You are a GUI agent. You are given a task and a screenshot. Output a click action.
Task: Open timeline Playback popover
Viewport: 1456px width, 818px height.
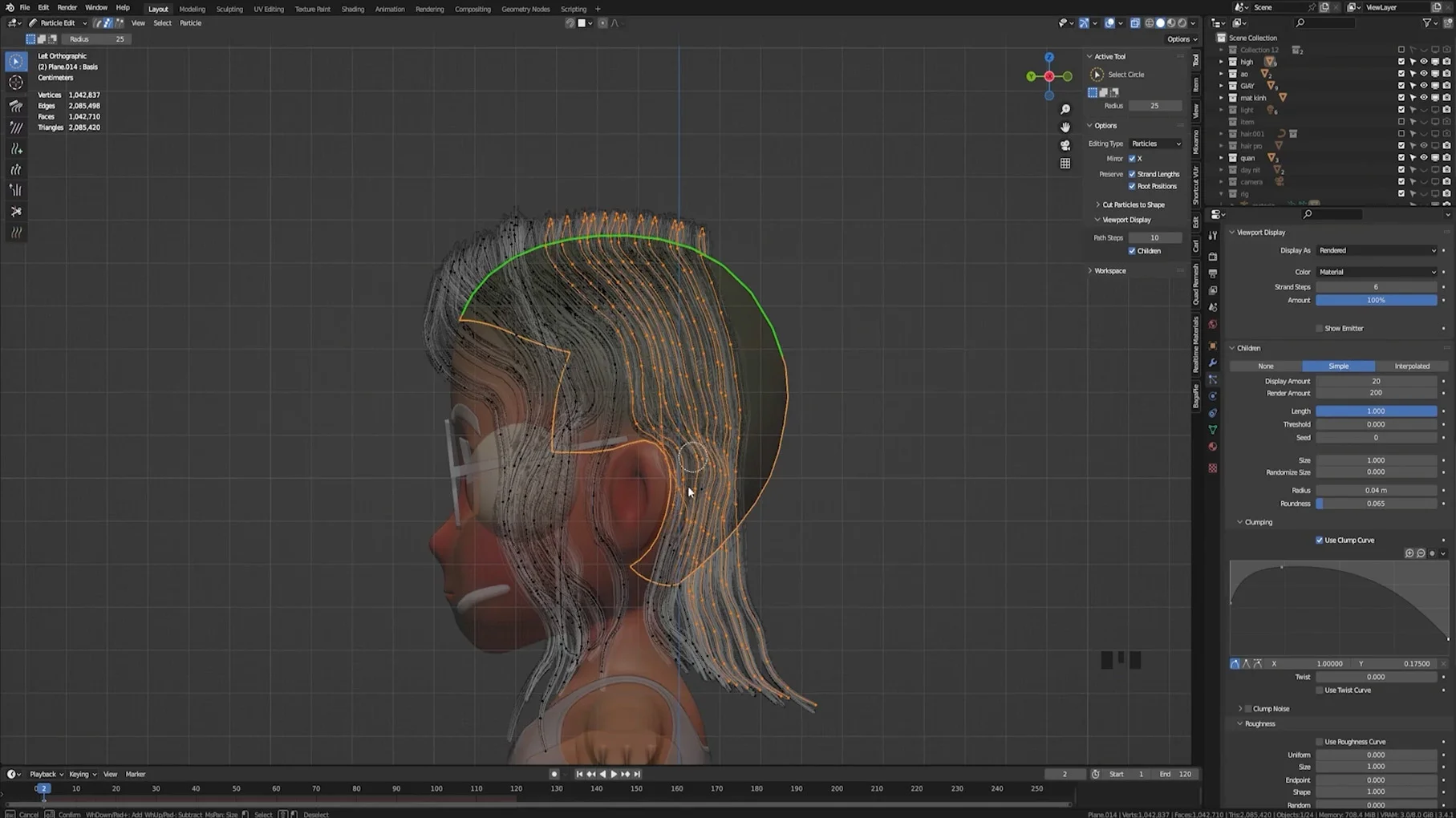47,774
